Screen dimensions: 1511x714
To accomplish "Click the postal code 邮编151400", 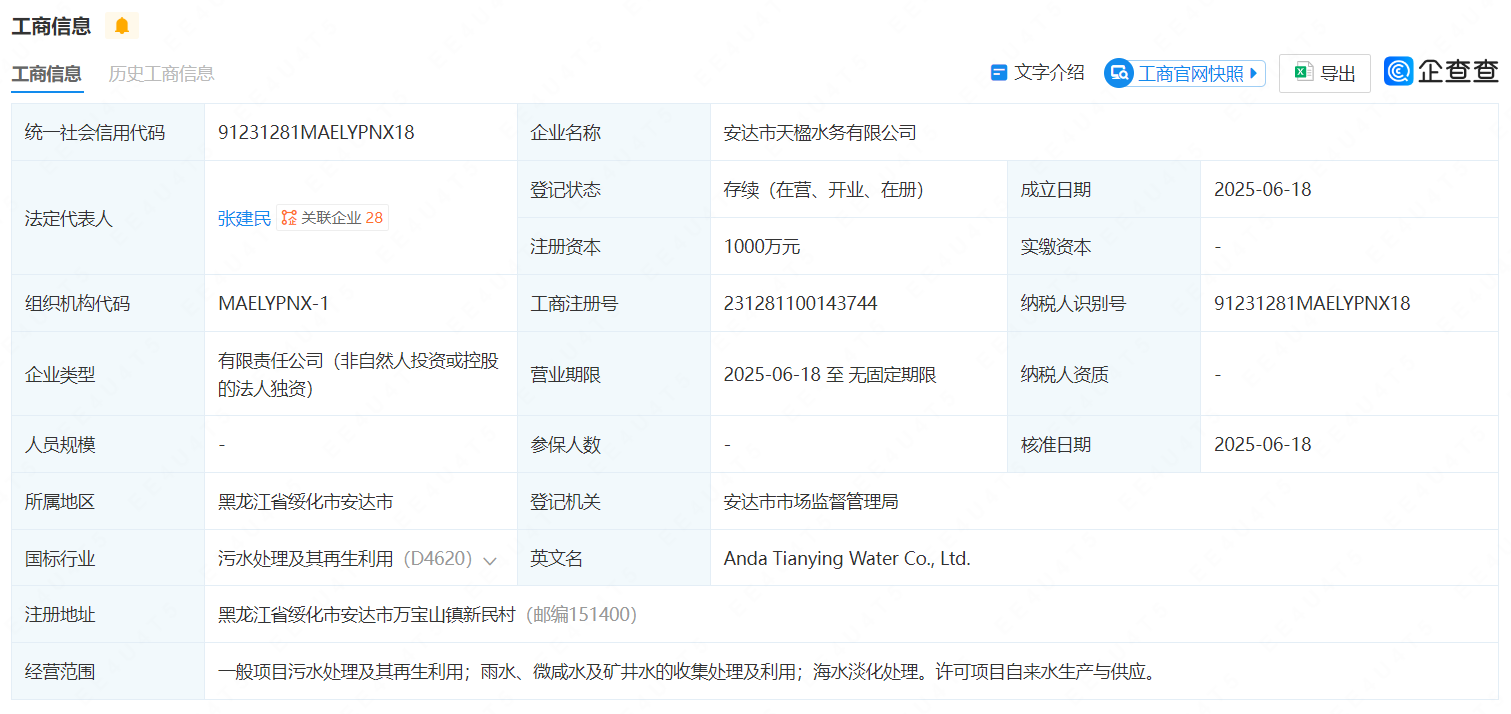I will click(x=582, y=614).
